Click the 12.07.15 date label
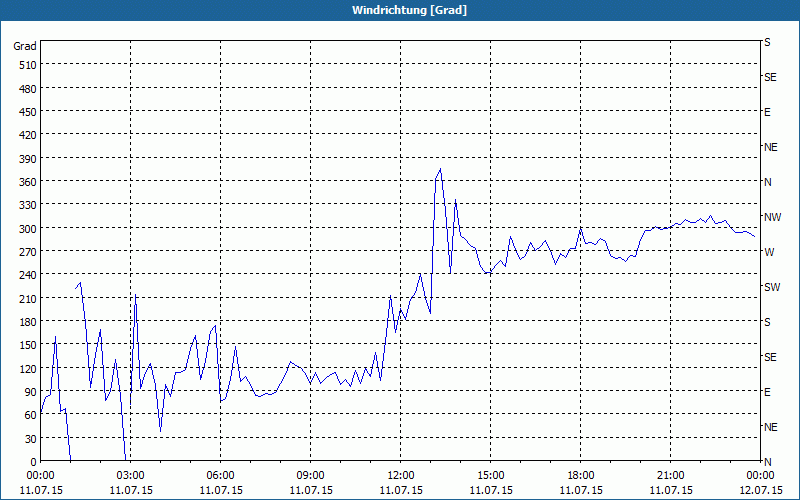This screenshot has width=800, height=500. (x=760, y=490)
